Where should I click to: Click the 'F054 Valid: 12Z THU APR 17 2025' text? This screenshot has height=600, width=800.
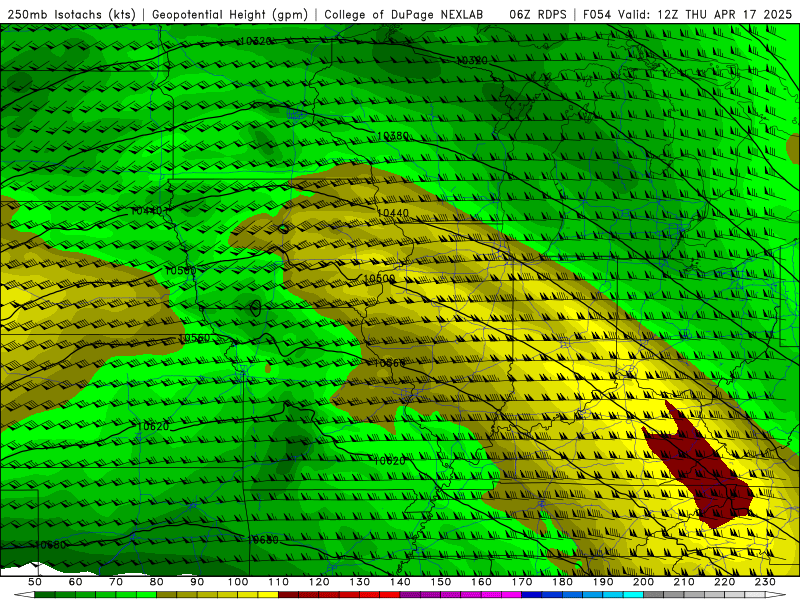point(687,14)
